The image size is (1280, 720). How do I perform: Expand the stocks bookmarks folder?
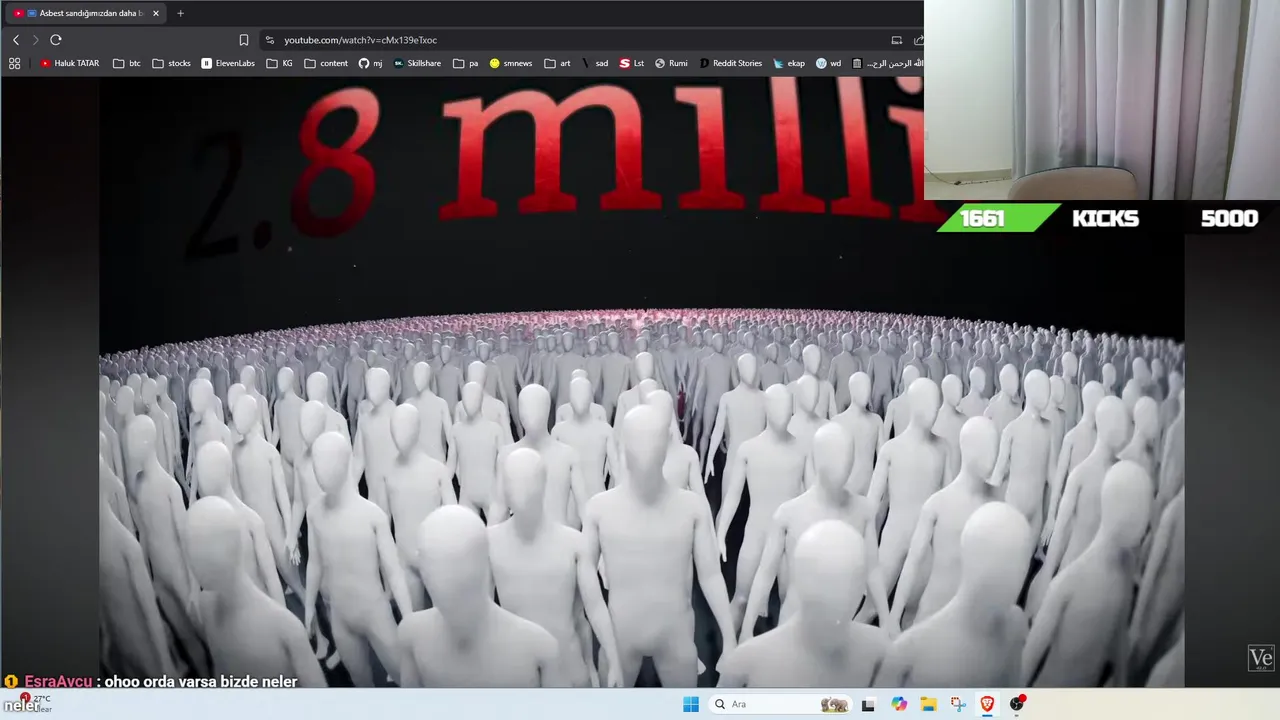point(172,63)
